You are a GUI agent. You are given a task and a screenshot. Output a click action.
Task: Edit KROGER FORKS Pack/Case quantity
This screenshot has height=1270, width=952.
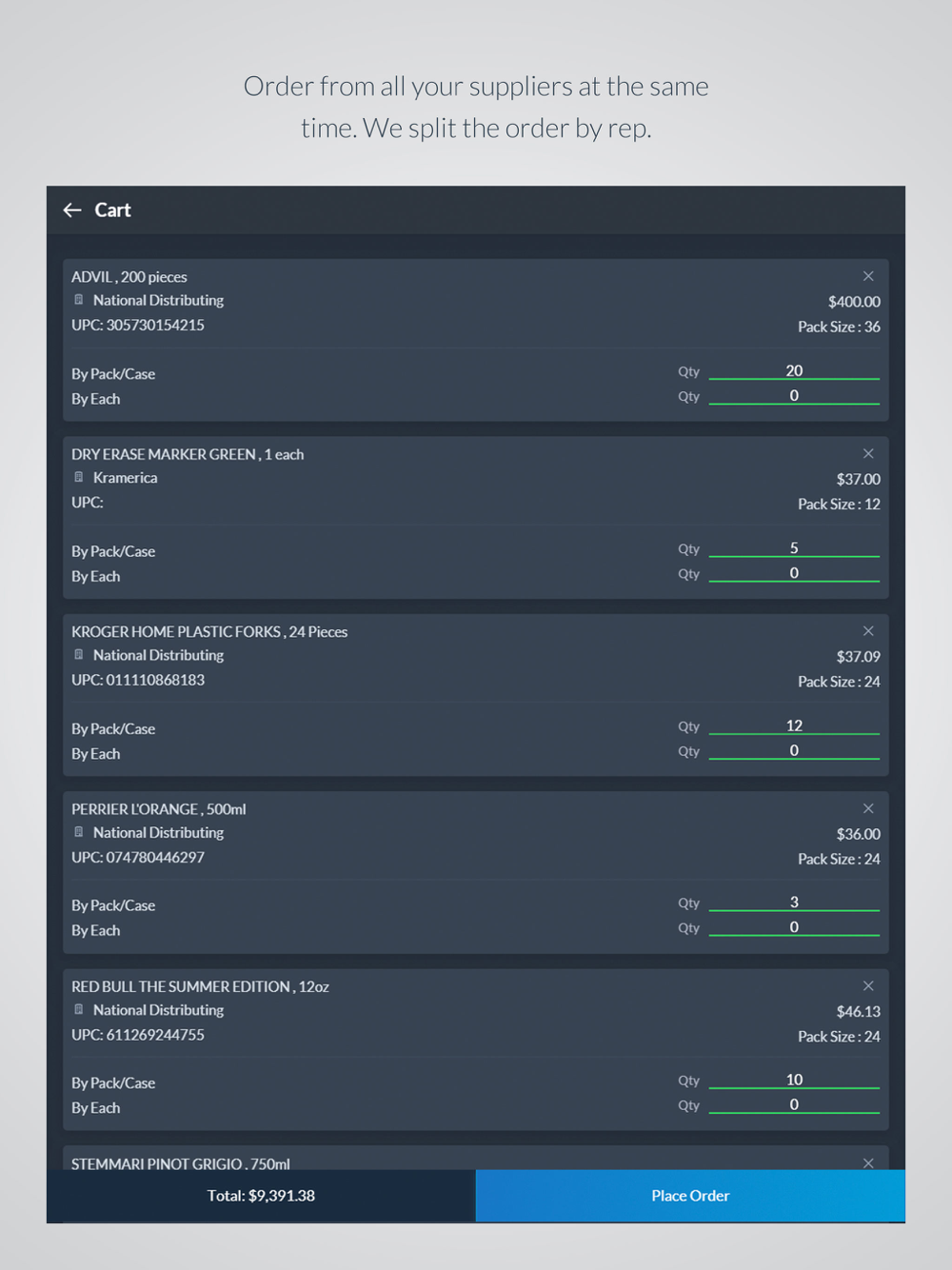[794, 726]
